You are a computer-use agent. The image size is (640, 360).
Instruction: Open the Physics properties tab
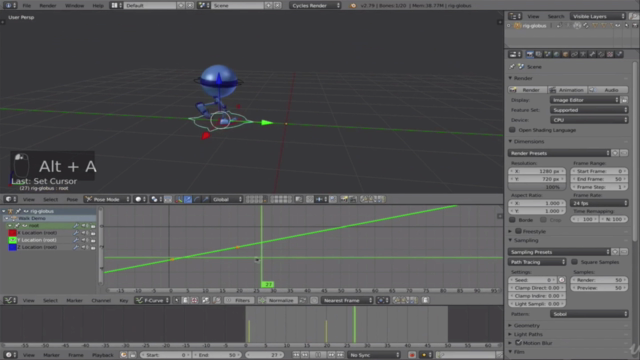(x=619, y=54)
